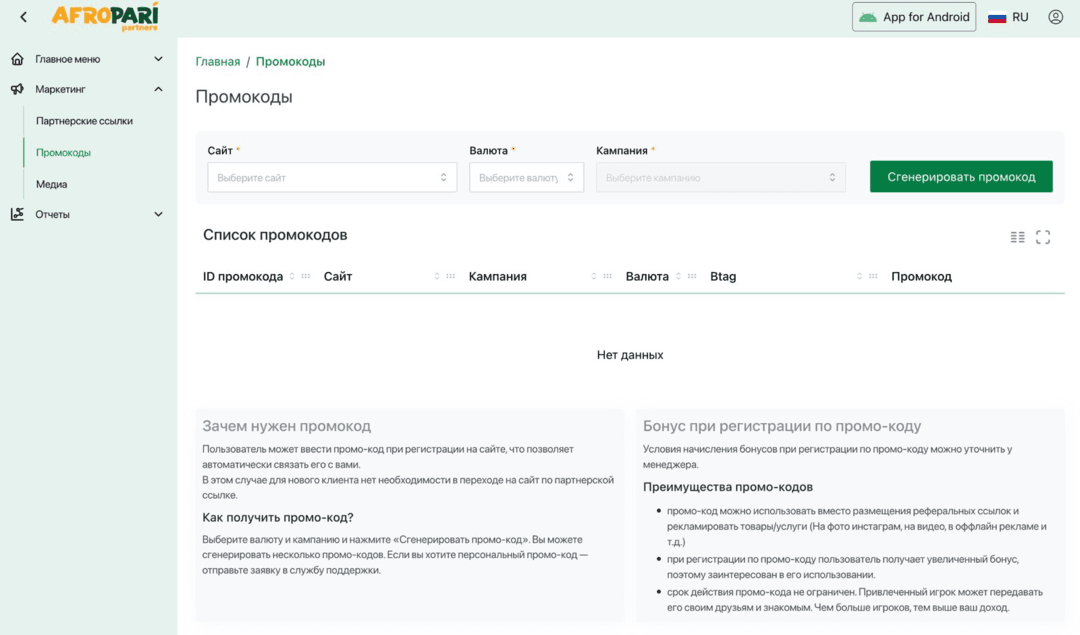The width and height of the screenshot is (1080, 635).
Task: Click the chart icon beside Отчеты
Action: [17, 214]
